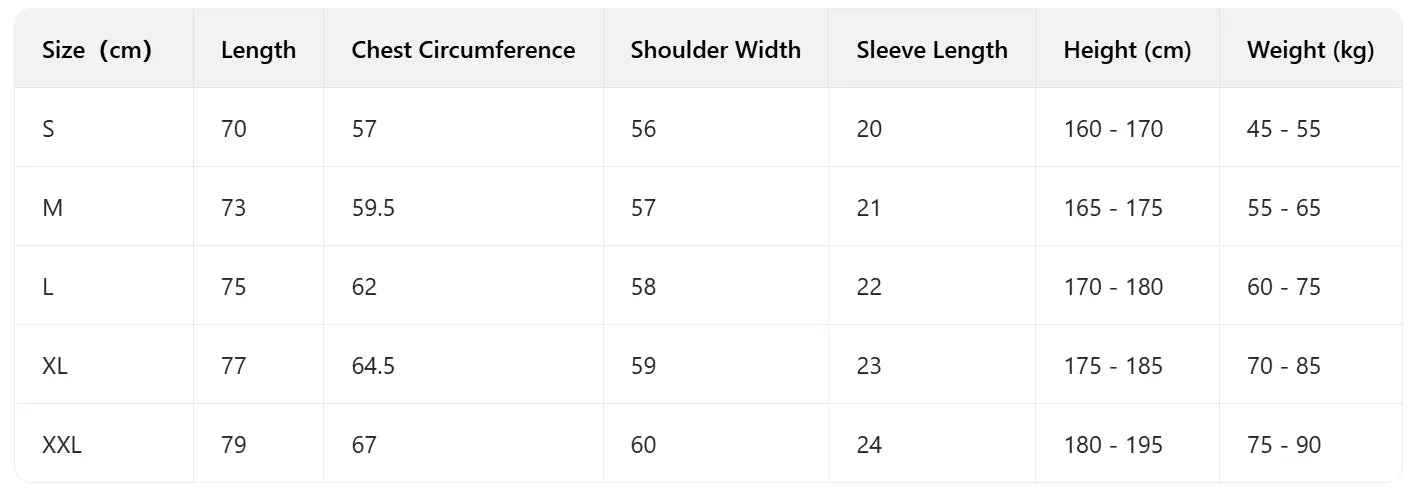
Task: Select the 160 - 170 height range
Action: point(1113,129)
